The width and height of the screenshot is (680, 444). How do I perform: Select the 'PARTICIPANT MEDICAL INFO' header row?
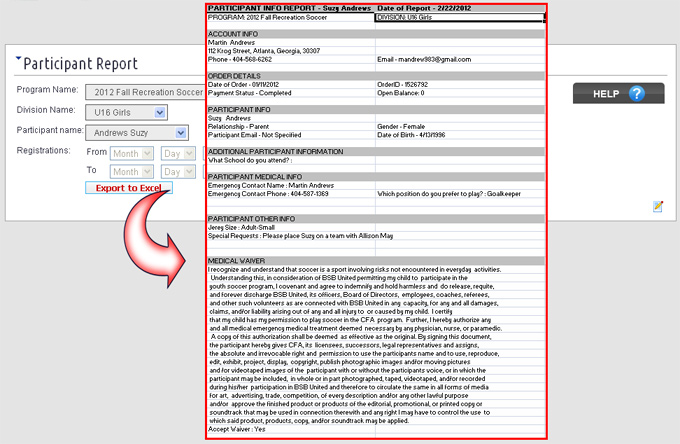(376, 177)
